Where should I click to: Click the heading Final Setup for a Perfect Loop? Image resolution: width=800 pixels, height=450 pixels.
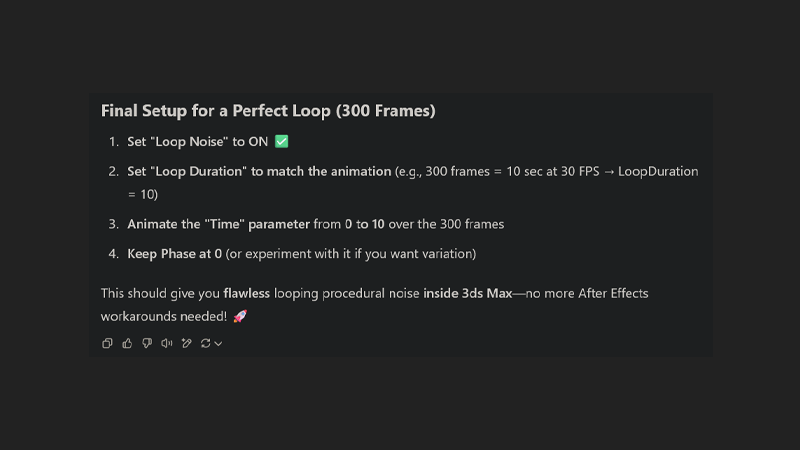coord(268,111)
